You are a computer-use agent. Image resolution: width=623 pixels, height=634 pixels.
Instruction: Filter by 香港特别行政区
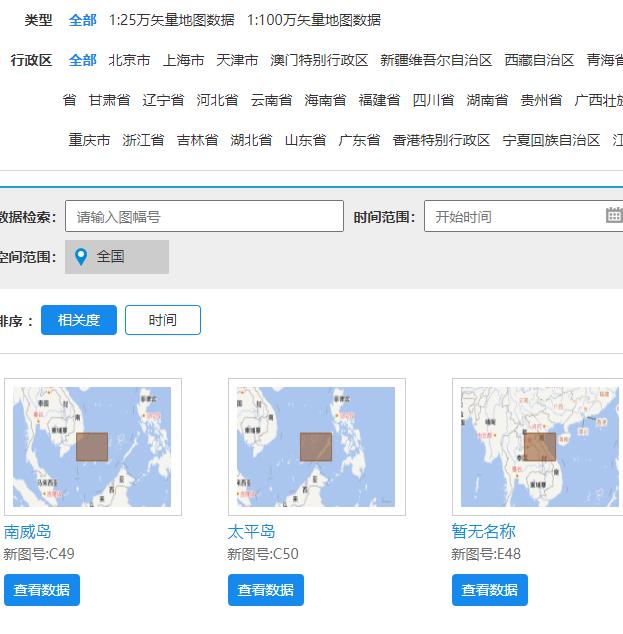(441, 140)
